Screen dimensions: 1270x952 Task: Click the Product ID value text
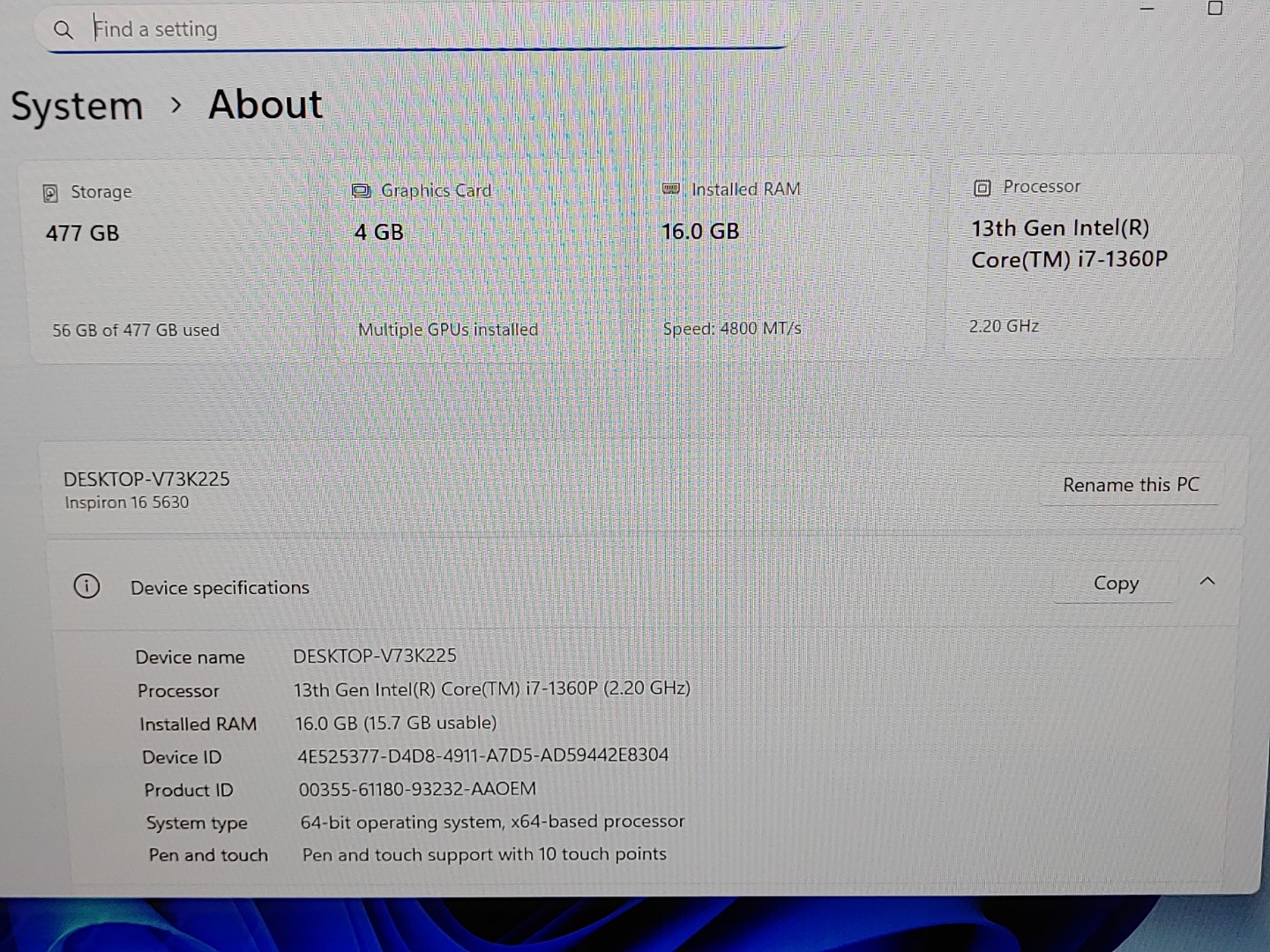[x=417, y=789]
